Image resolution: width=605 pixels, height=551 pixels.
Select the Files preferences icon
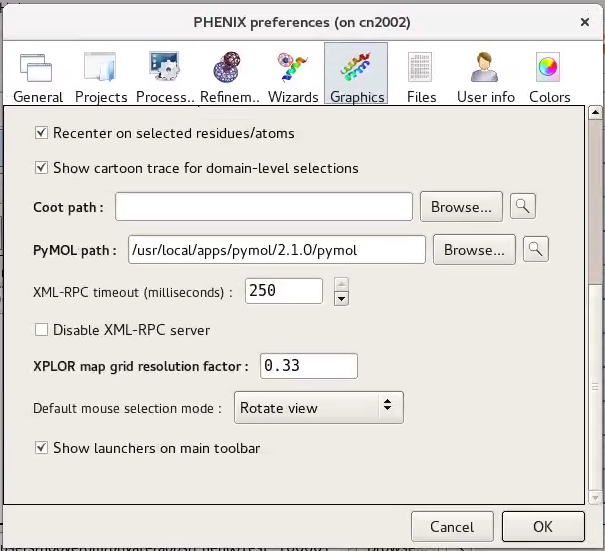click(421, 74)
